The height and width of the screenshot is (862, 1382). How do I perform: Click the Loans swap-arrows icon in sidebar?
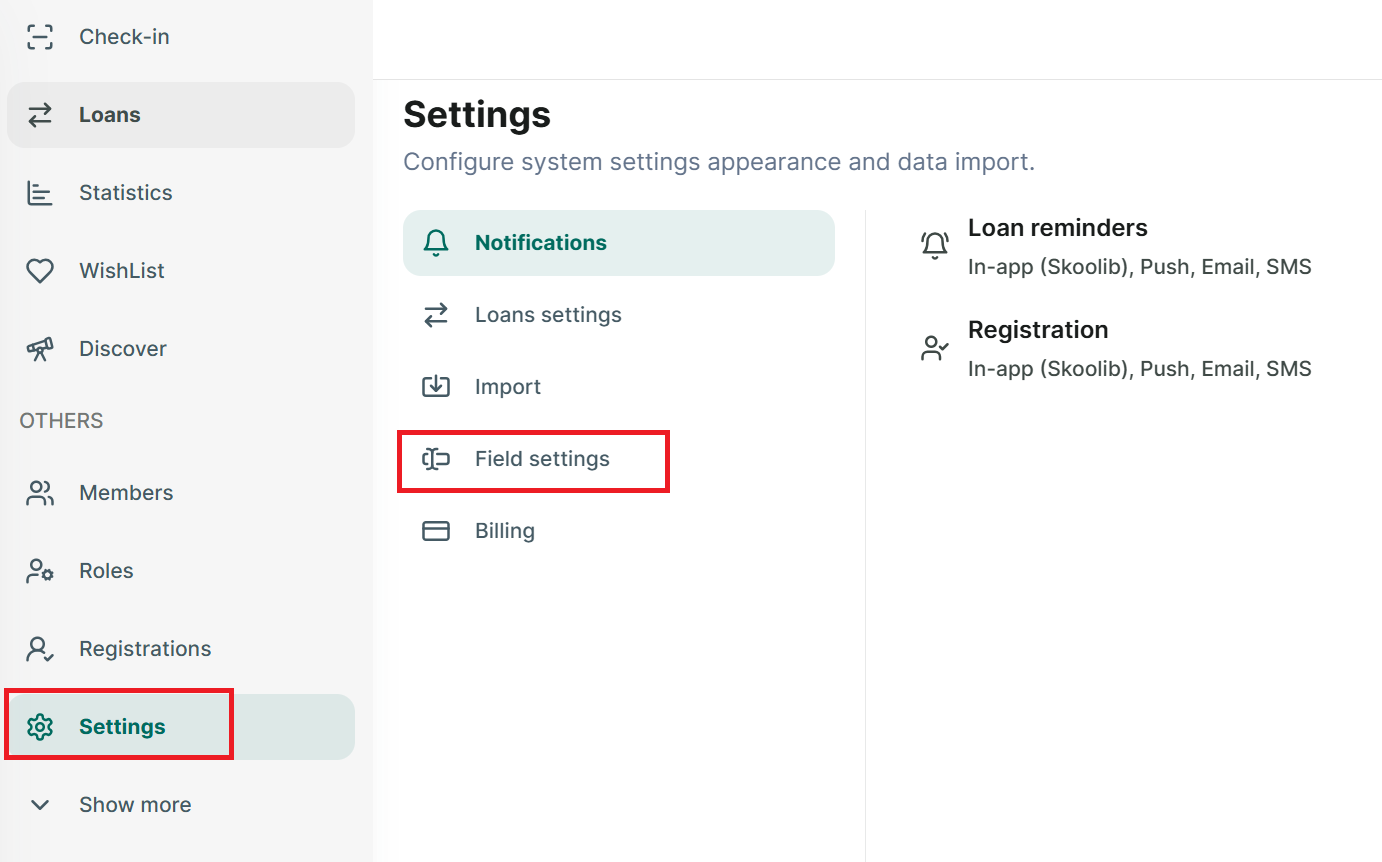(40, 115)
